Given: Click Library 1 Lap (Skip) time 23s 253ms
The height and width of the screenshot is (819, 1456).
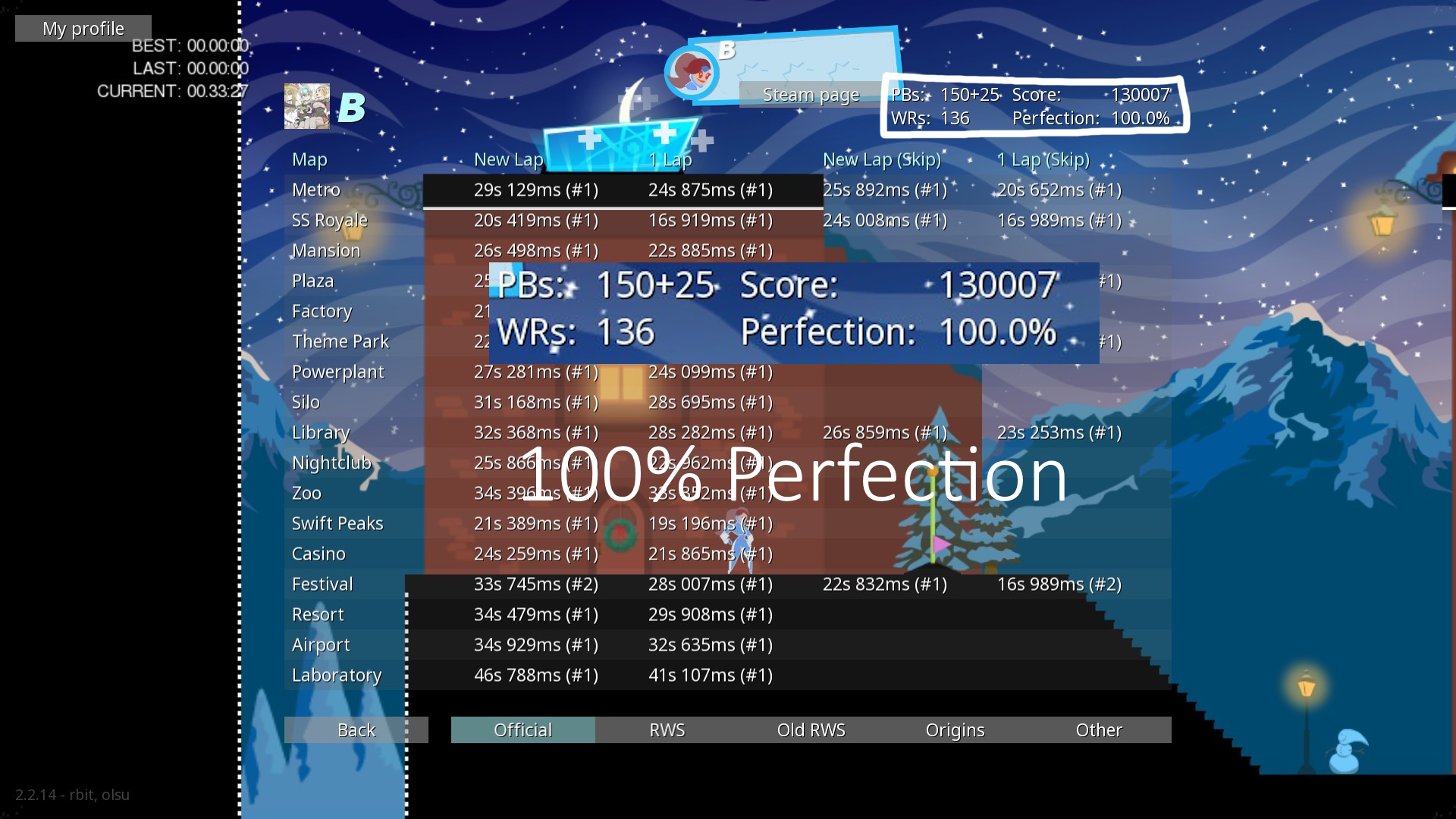Looking at the screenshot, I should pyautogui.click(x=1059, y=432).
